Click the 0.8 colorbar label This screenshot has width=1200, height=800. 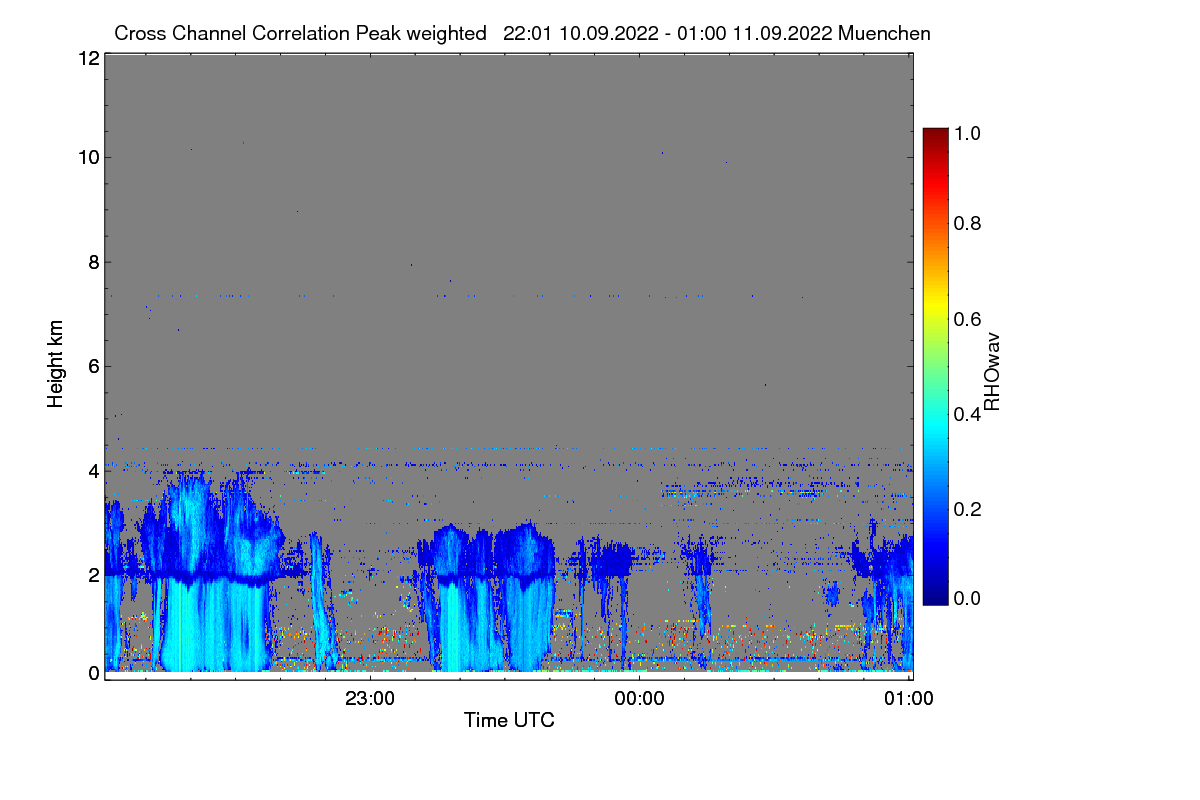969,223
